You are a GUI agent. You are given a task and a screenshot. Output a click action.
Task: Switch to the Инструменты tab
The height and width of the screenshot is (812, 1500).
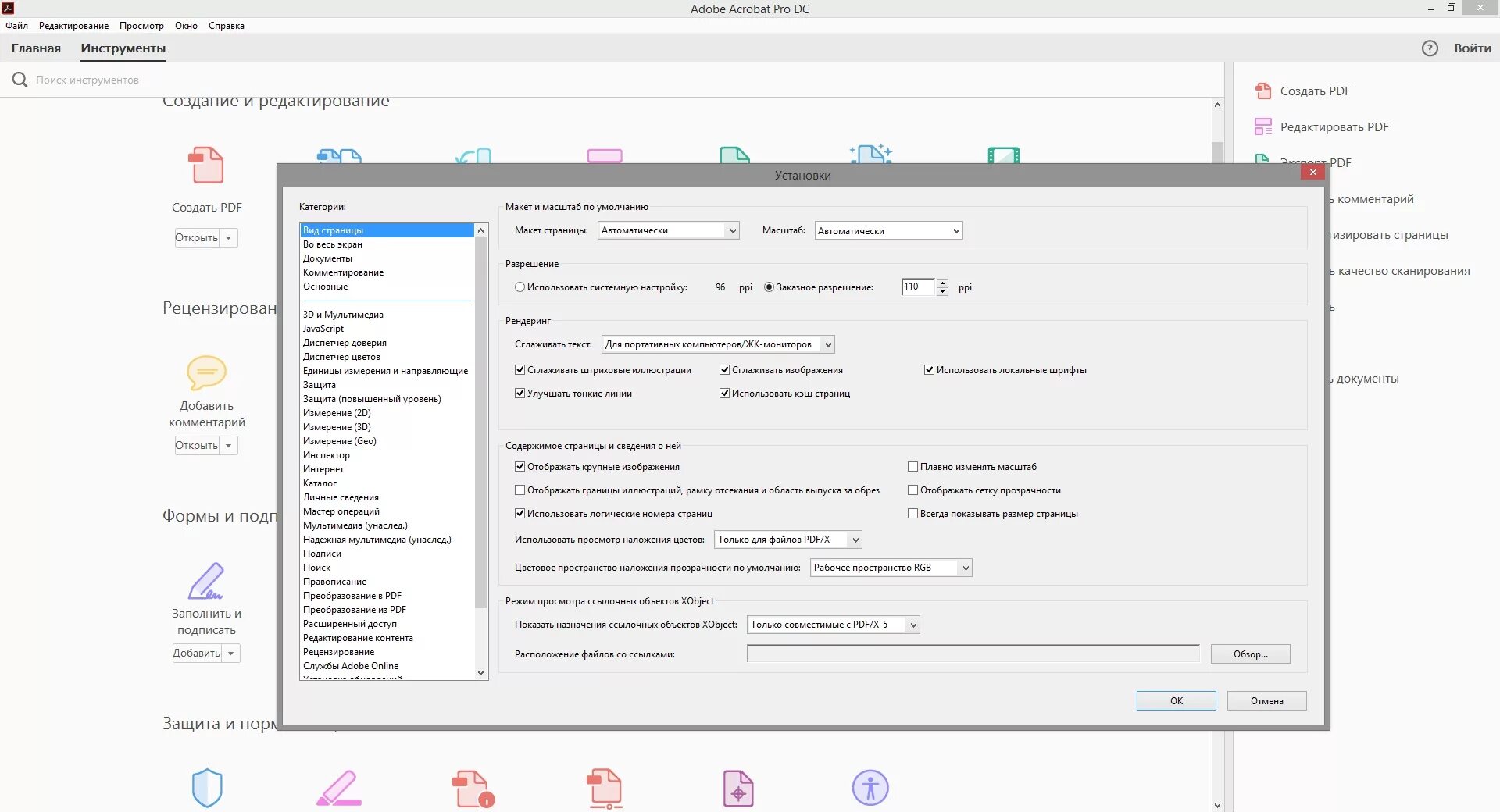coord(123,48)
